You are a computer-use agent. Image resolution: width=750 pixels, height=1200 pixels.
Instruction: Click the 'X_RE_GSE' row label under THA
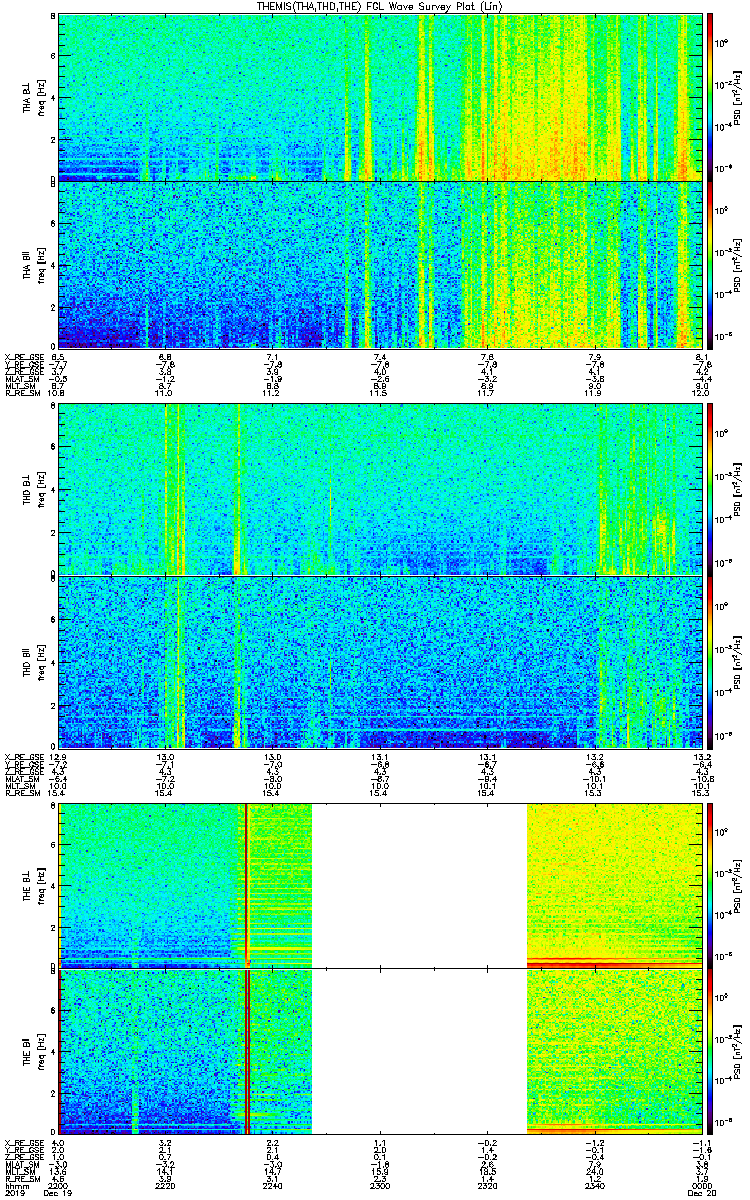point(23,357)
